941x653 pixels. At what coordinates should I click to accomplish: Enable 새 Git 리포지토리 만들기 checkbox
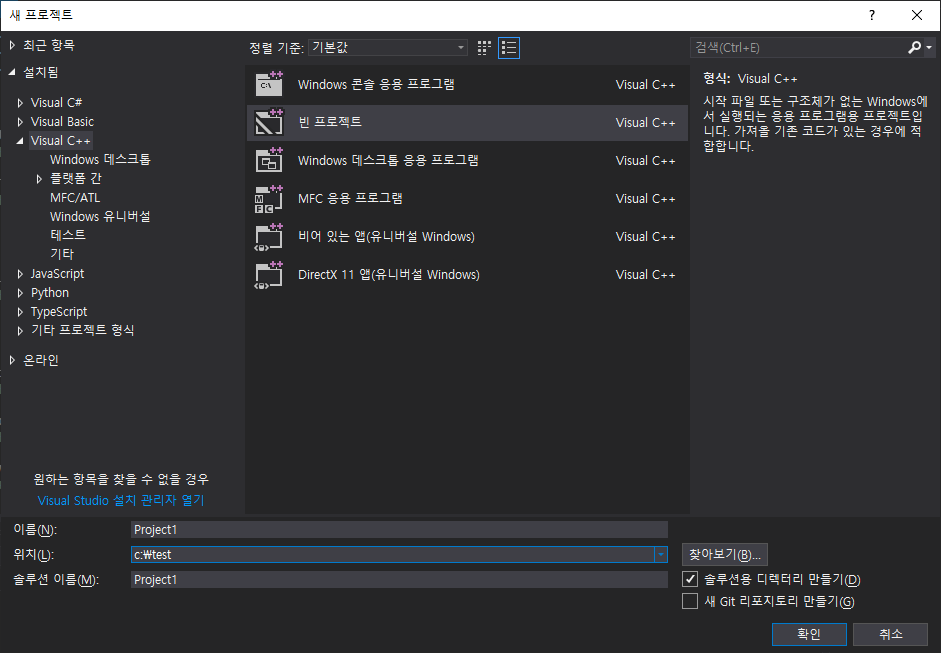[x=690, y=601]
